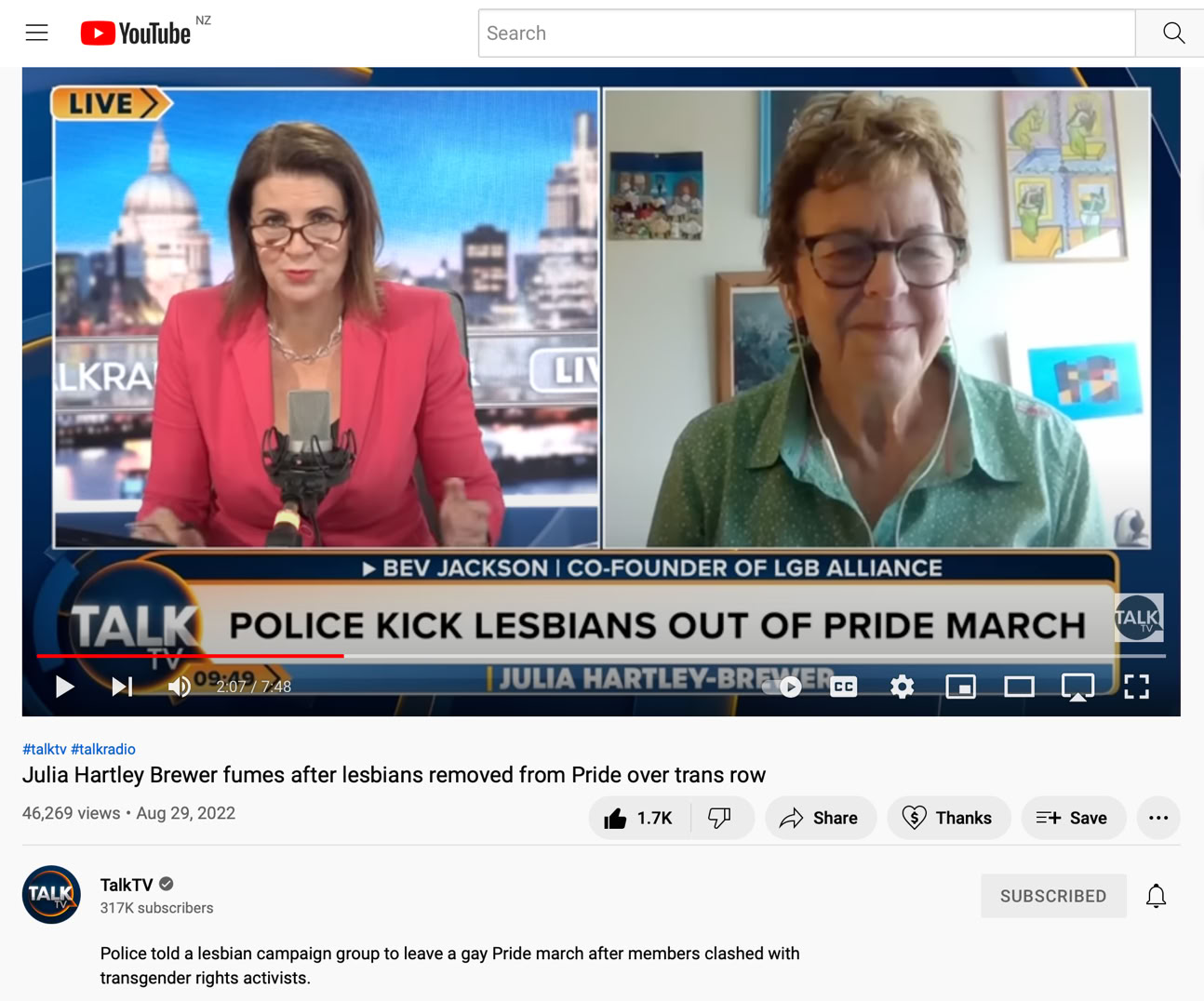Open more actions three-dot menu
The width and height of the screenshot is (1204, 1001).
1158,819
